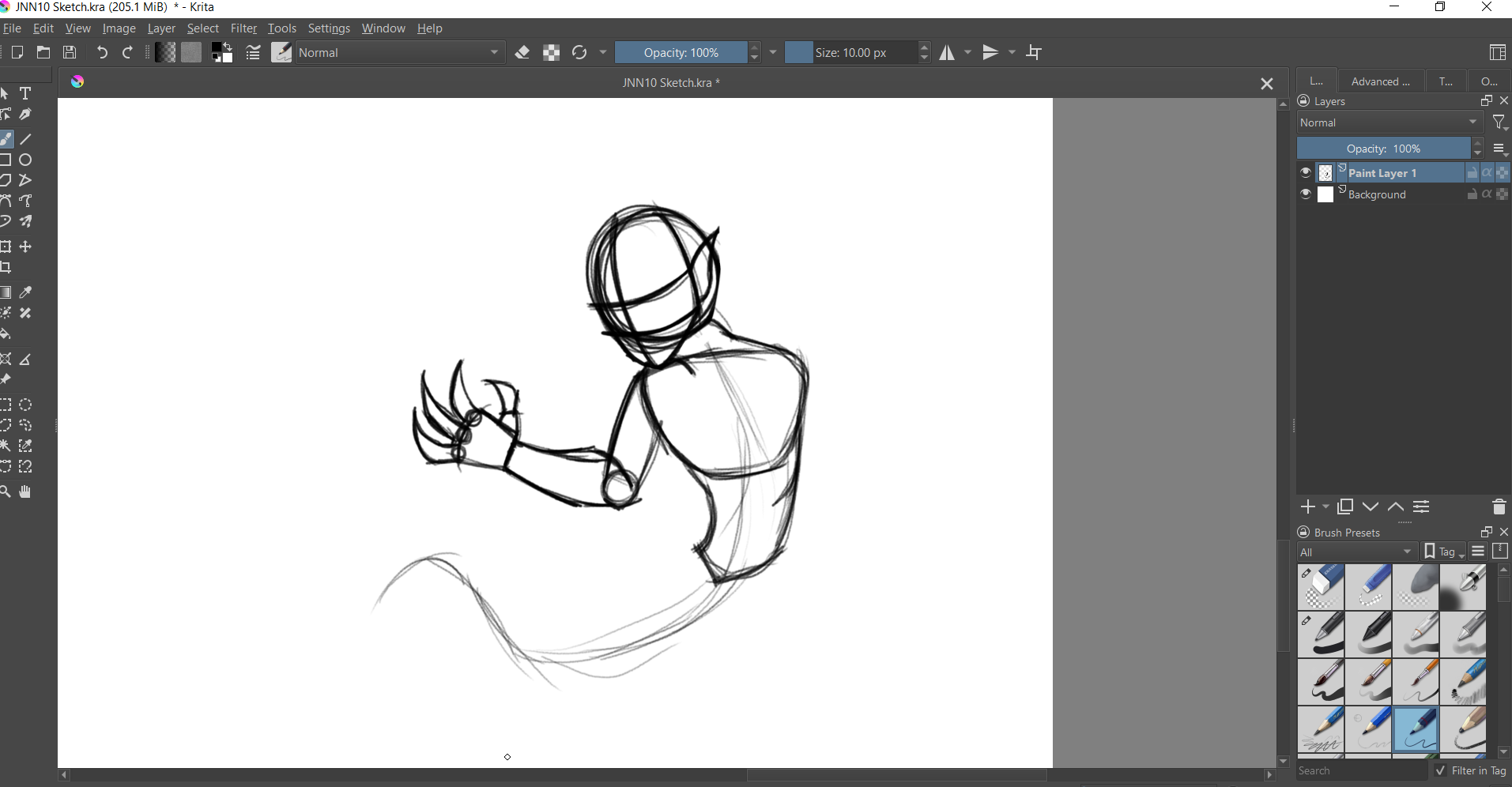This screenshot has height=787, width=1512.
Task: Expand the Tag options button
Action: 1444,552
